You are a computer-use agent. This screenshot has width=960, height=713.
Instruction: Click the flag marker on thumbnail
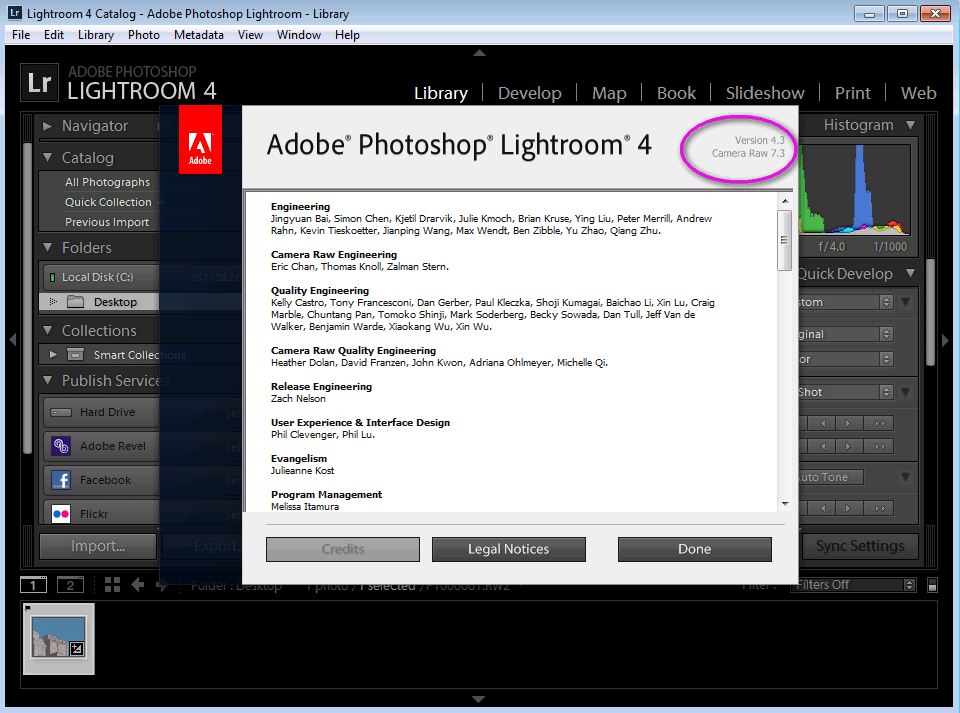(x=28, y=608)
